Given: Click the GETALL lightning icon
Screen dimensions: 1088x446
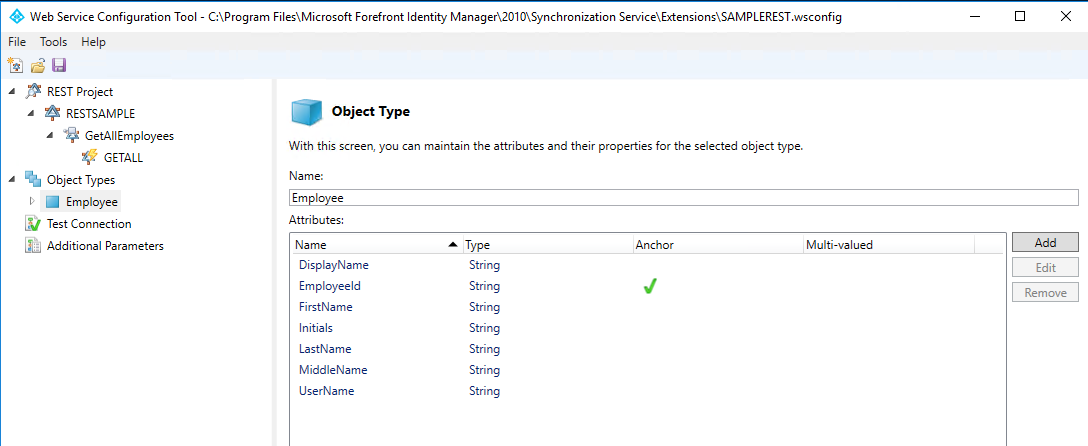Looking at the screenshot, I should (90, 157).
